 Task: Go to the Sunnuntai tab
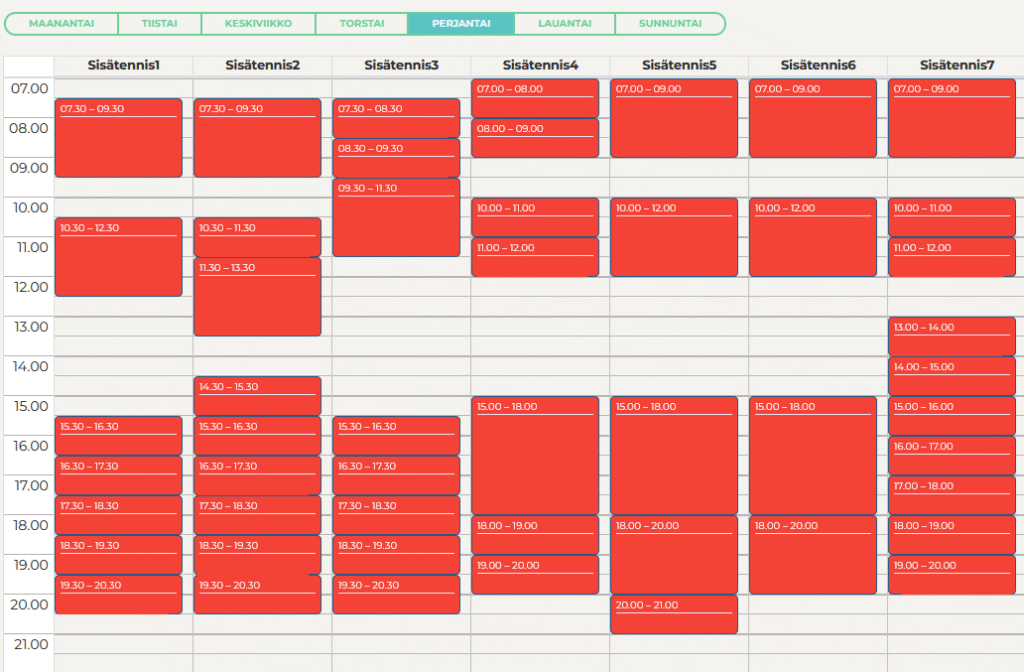[668, 23]
